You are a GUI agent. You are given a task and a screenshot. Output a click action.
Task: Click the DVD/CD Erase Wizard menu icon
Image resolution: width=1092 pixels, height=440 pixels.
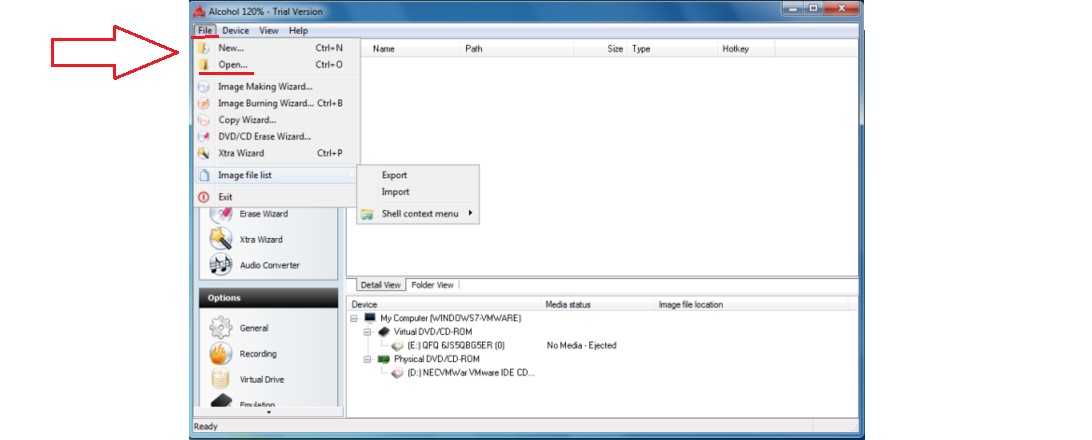coord(203,136)
